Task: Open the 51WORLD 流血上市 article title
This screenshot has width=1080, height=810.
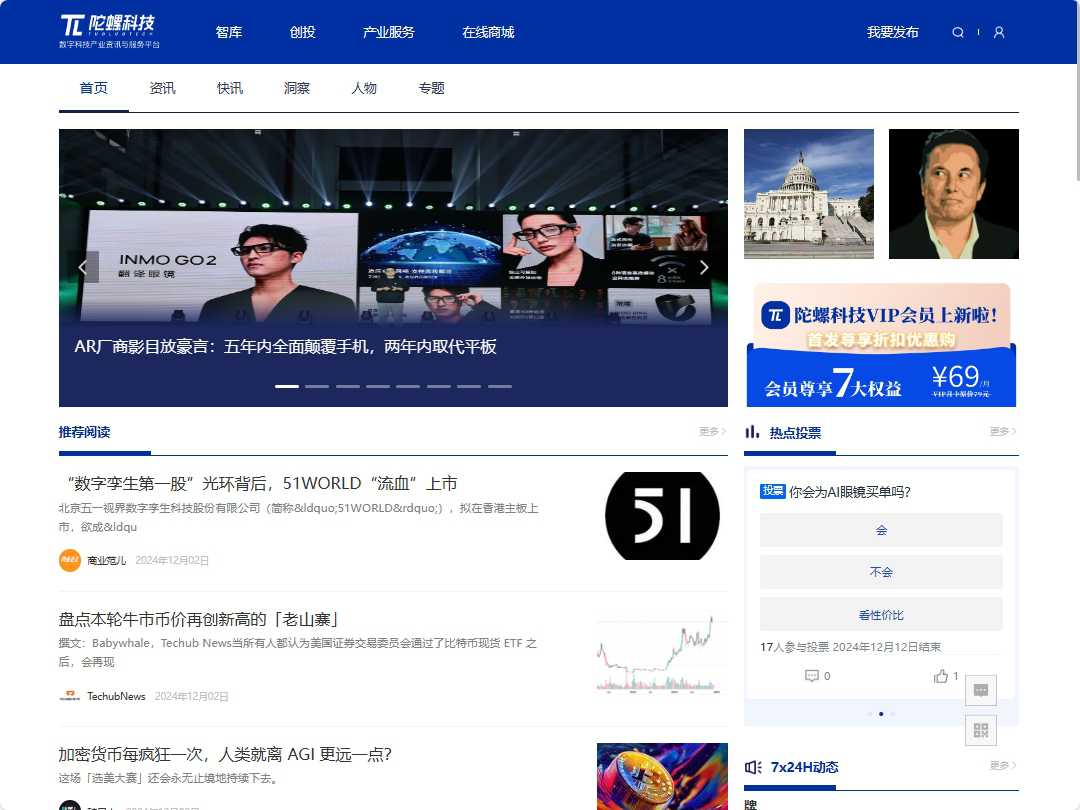Action: pyautogui.click(x=262, y=484)
